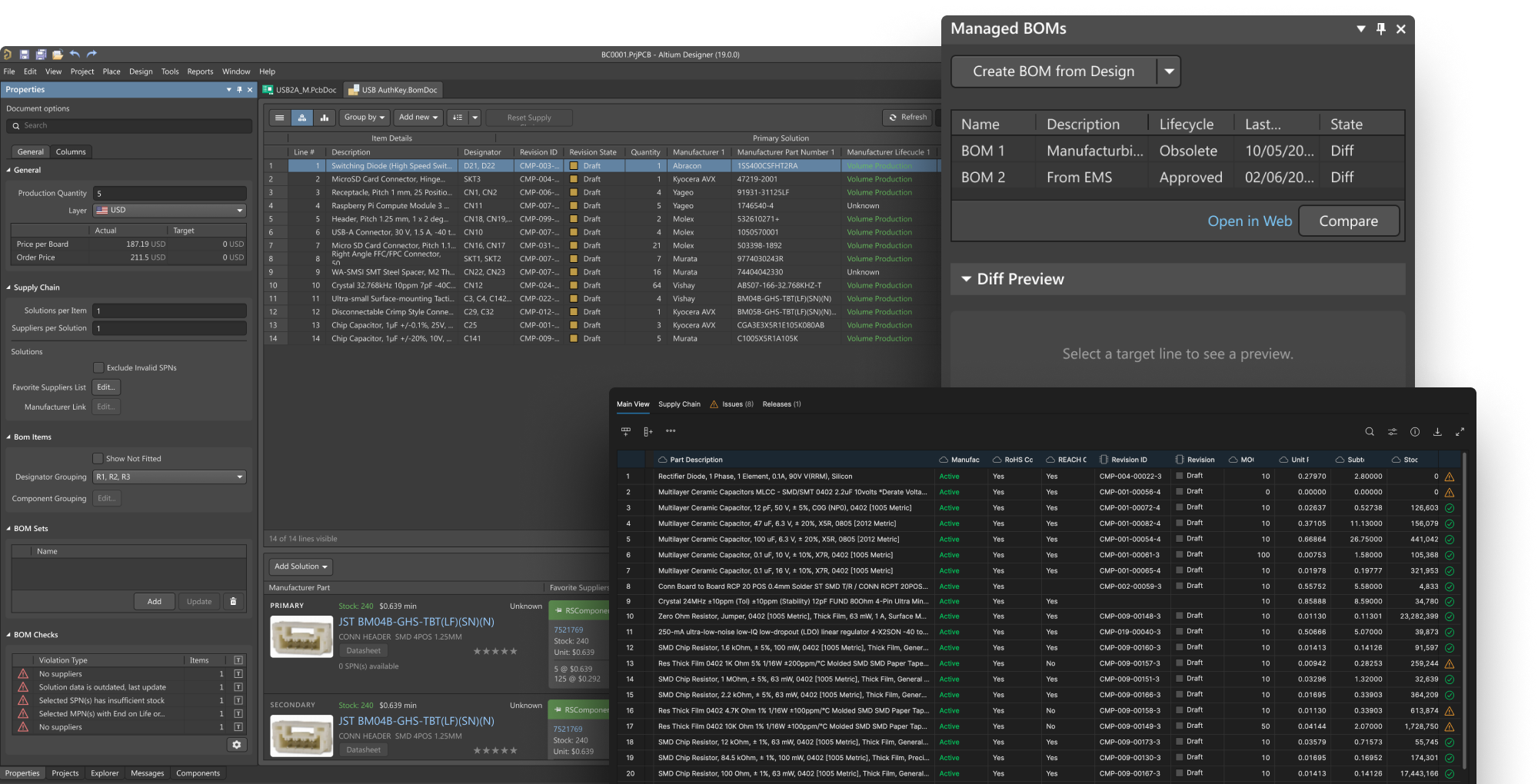Image resolution: width=1538 pixels, height=784 pixels.
Task: Select the BOM 2 row in Managed BOMs
Action: (1177, 178)
